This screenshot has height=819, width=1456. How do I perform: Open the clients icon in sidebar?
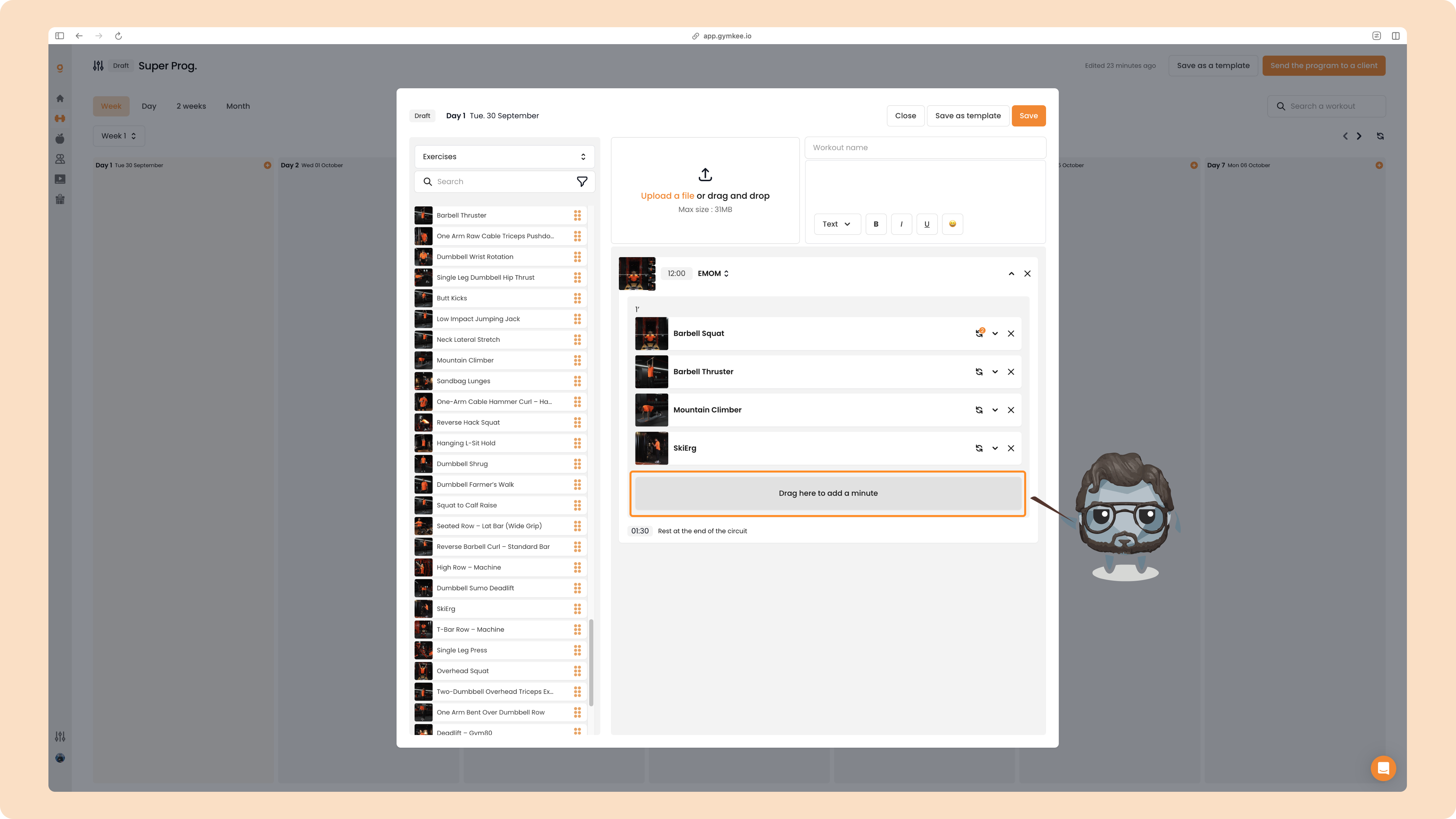tap(60, 159)
